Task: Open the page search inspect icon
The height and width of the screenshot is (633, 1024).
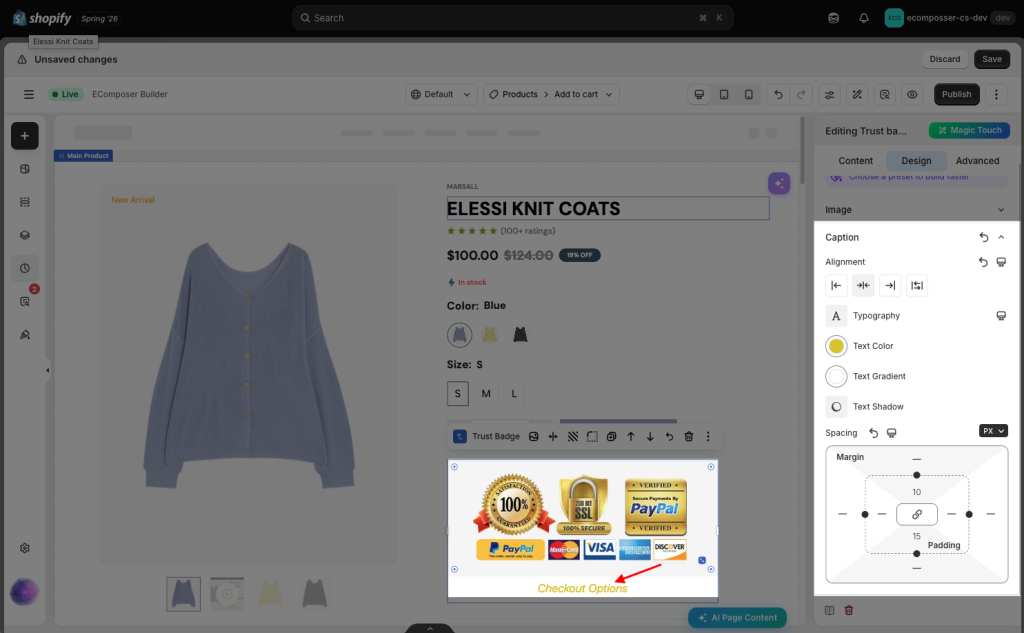Action: click(884, 94)
